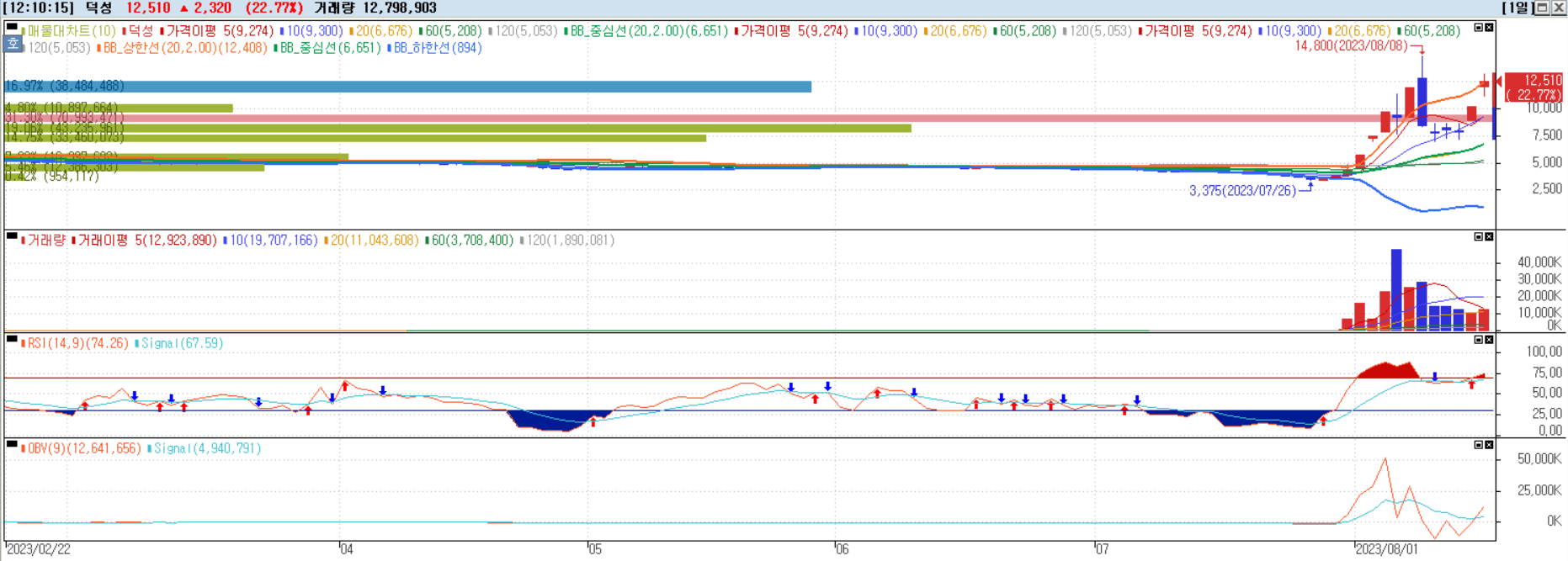Open the price pane menu icon beside 매물대차트
This screenshot has width=1568, height=561.
pyautogui.click(x=12, y=27)
